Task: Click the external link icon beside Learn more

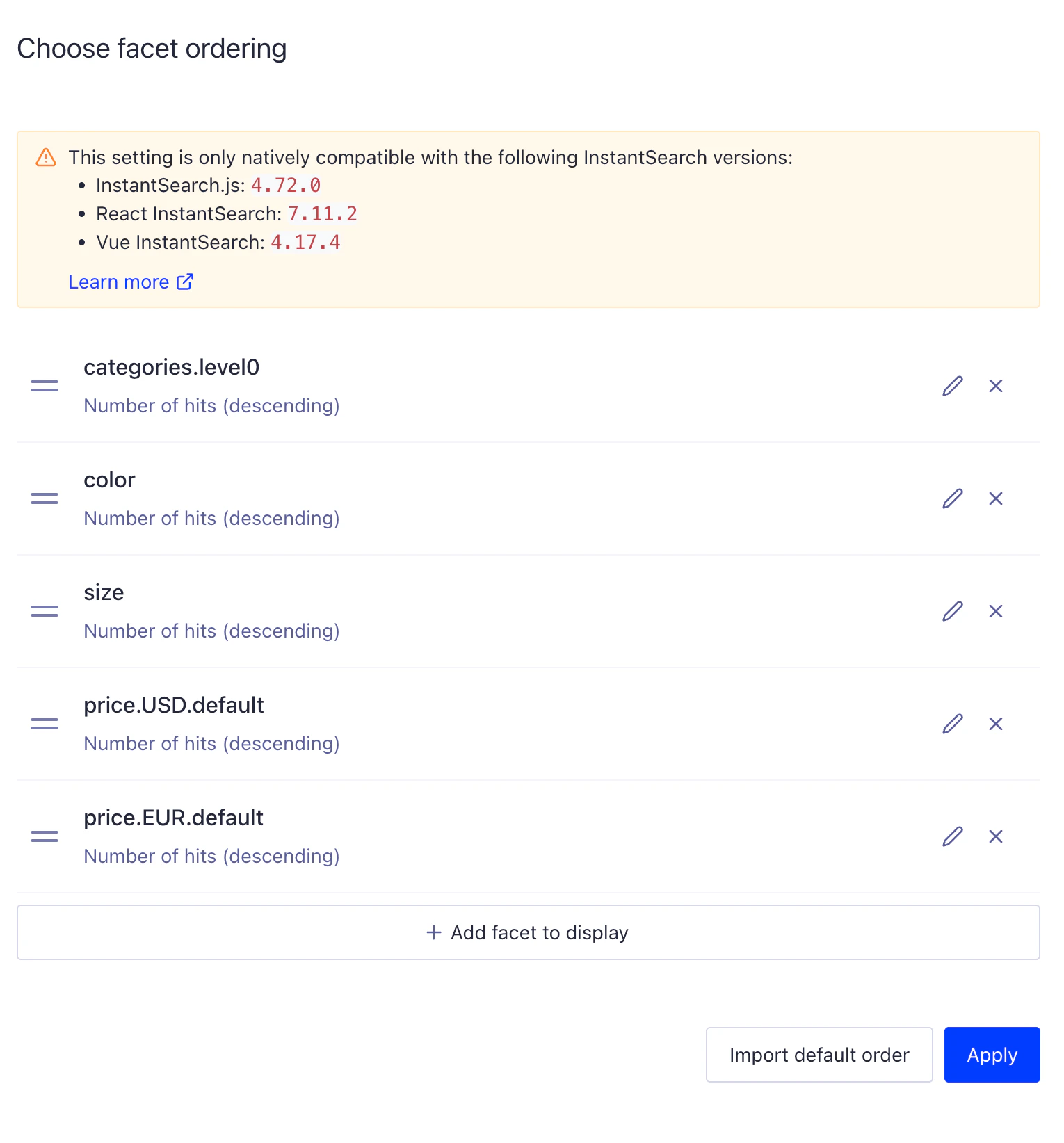Action: pyautogui.click(x=184, y=282)
